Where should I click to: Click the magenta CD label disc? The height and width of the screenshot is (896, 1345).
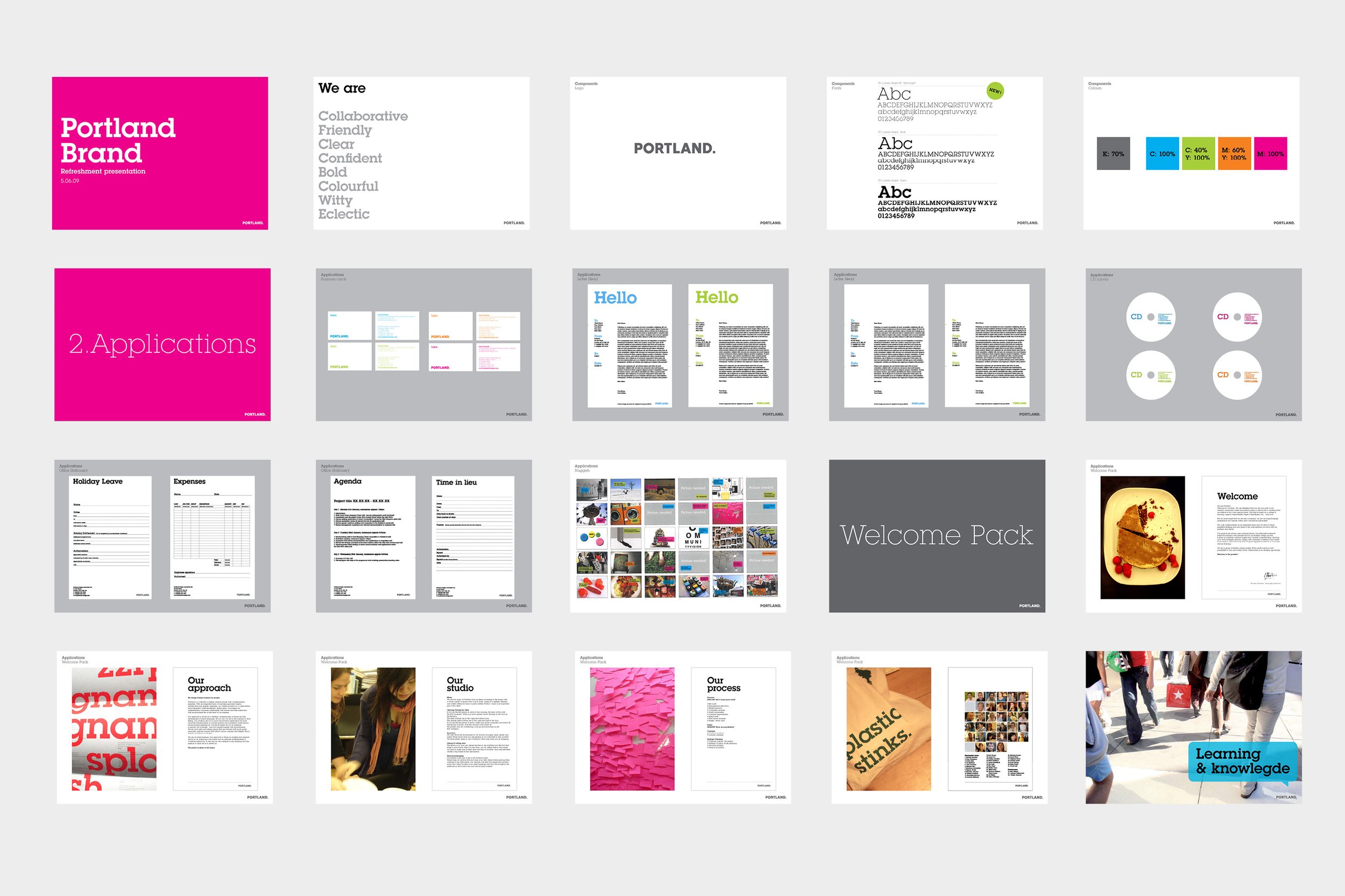click(x=1237, y=317)
